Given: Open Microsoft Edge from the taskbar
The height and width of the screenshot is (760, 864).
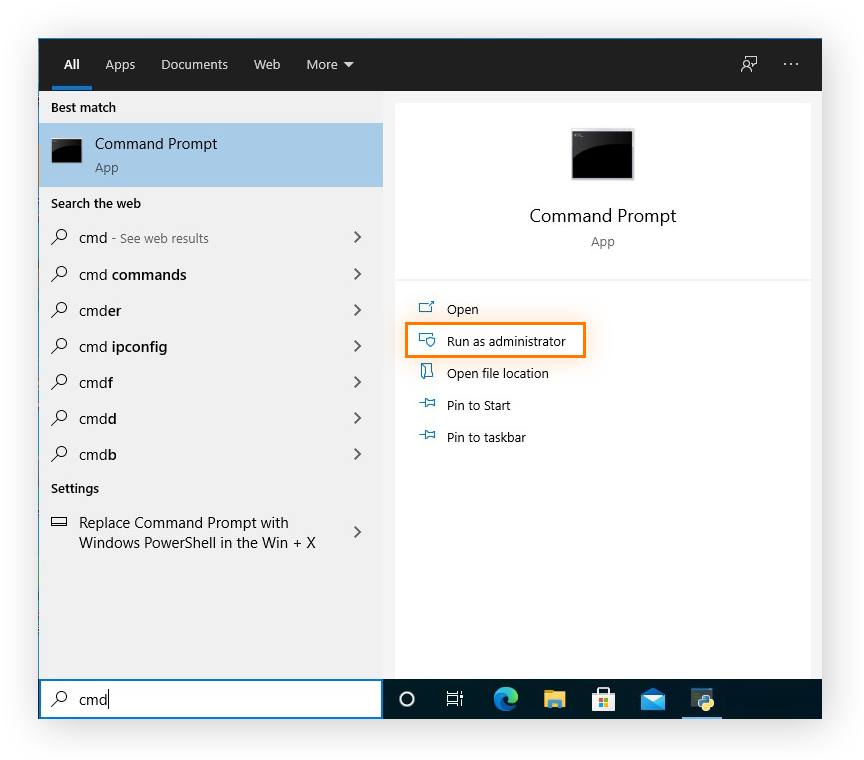Looking at the screenshot, I should (x=505, y=699).
